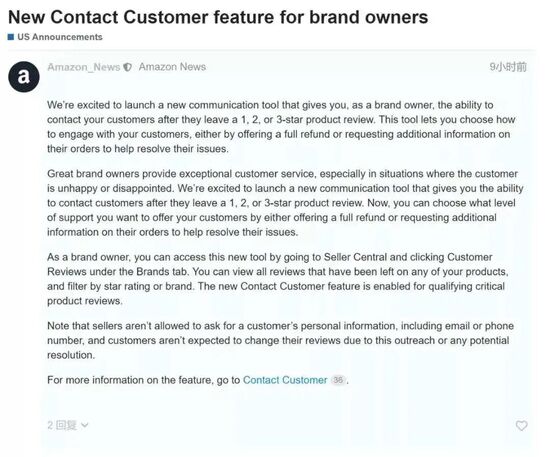
Task: Click the word resolution ending the fourth paragraph
Action: pos(71,355)
